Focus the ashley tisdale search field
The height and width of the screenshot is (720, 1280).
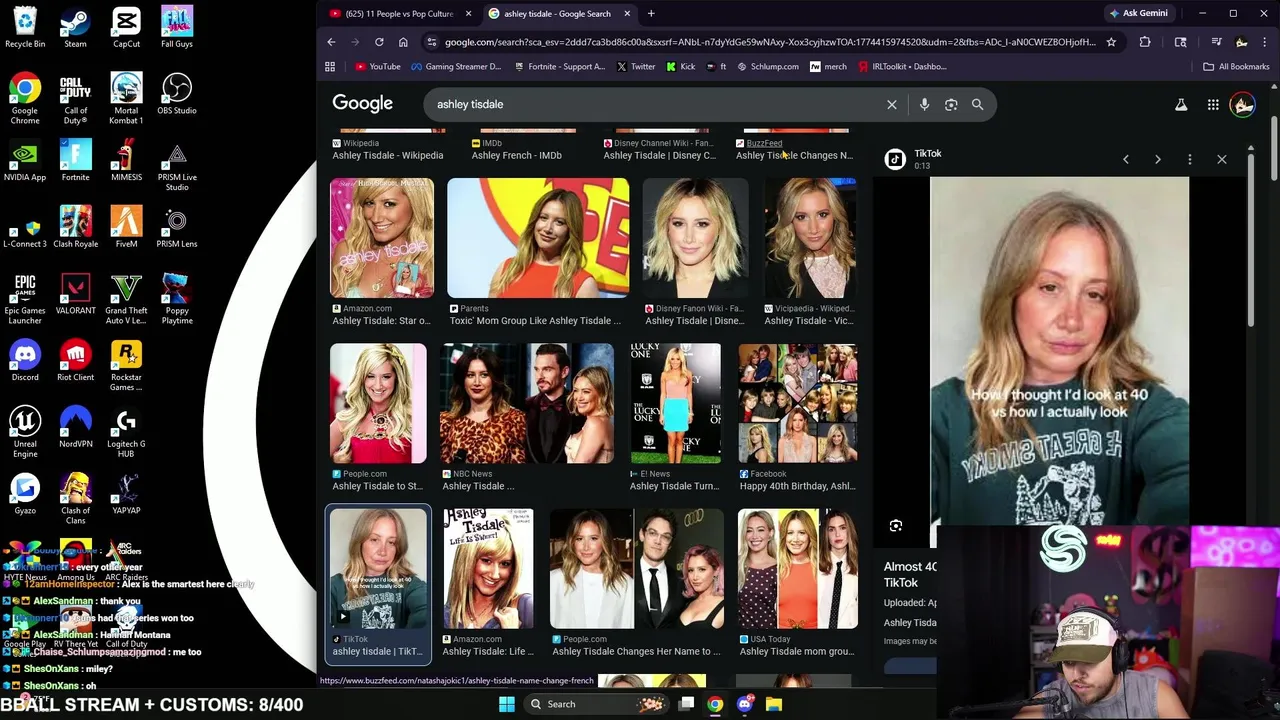[x=655, y=104]
